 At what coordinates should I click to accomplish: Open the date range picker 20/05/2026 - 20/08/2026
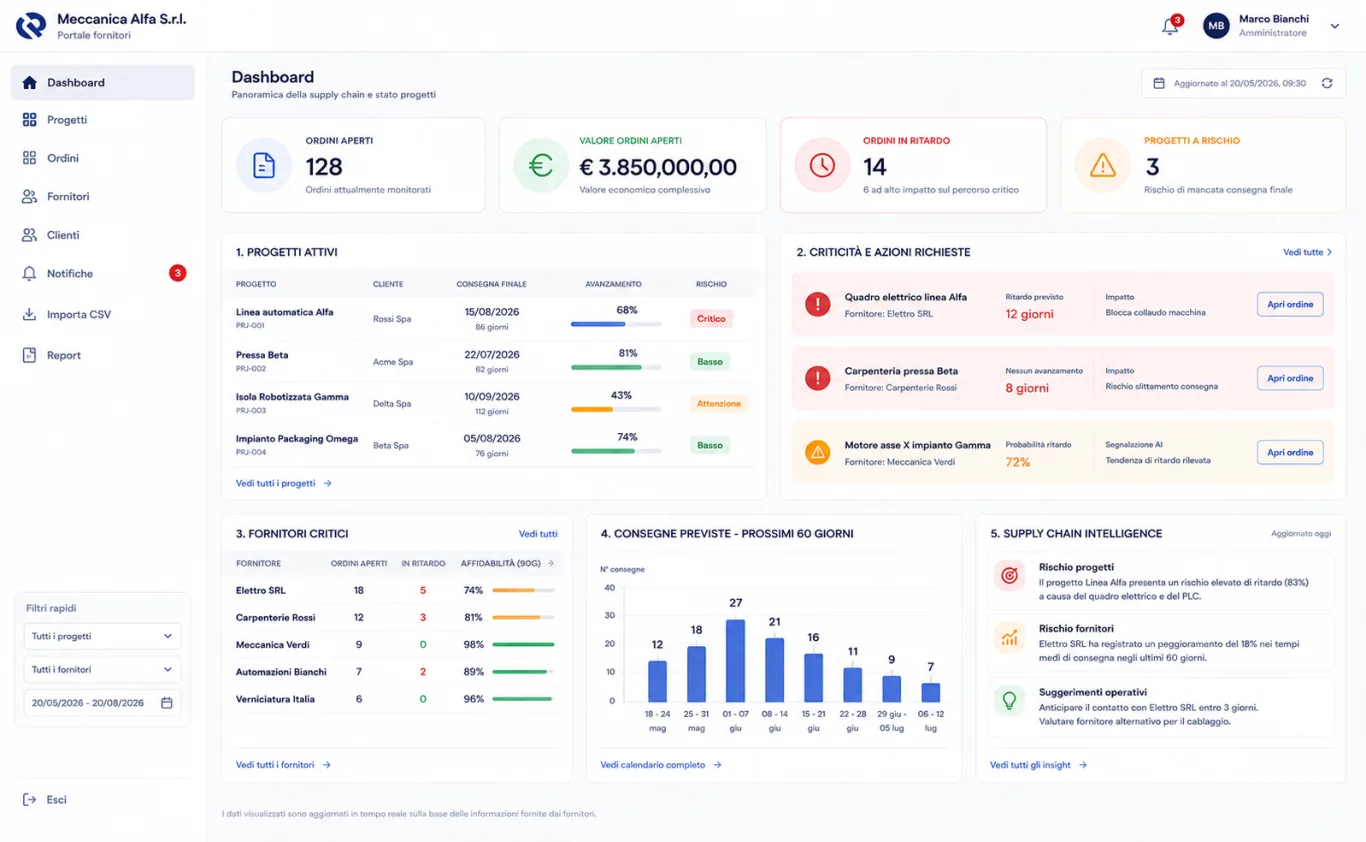point(102,703)
